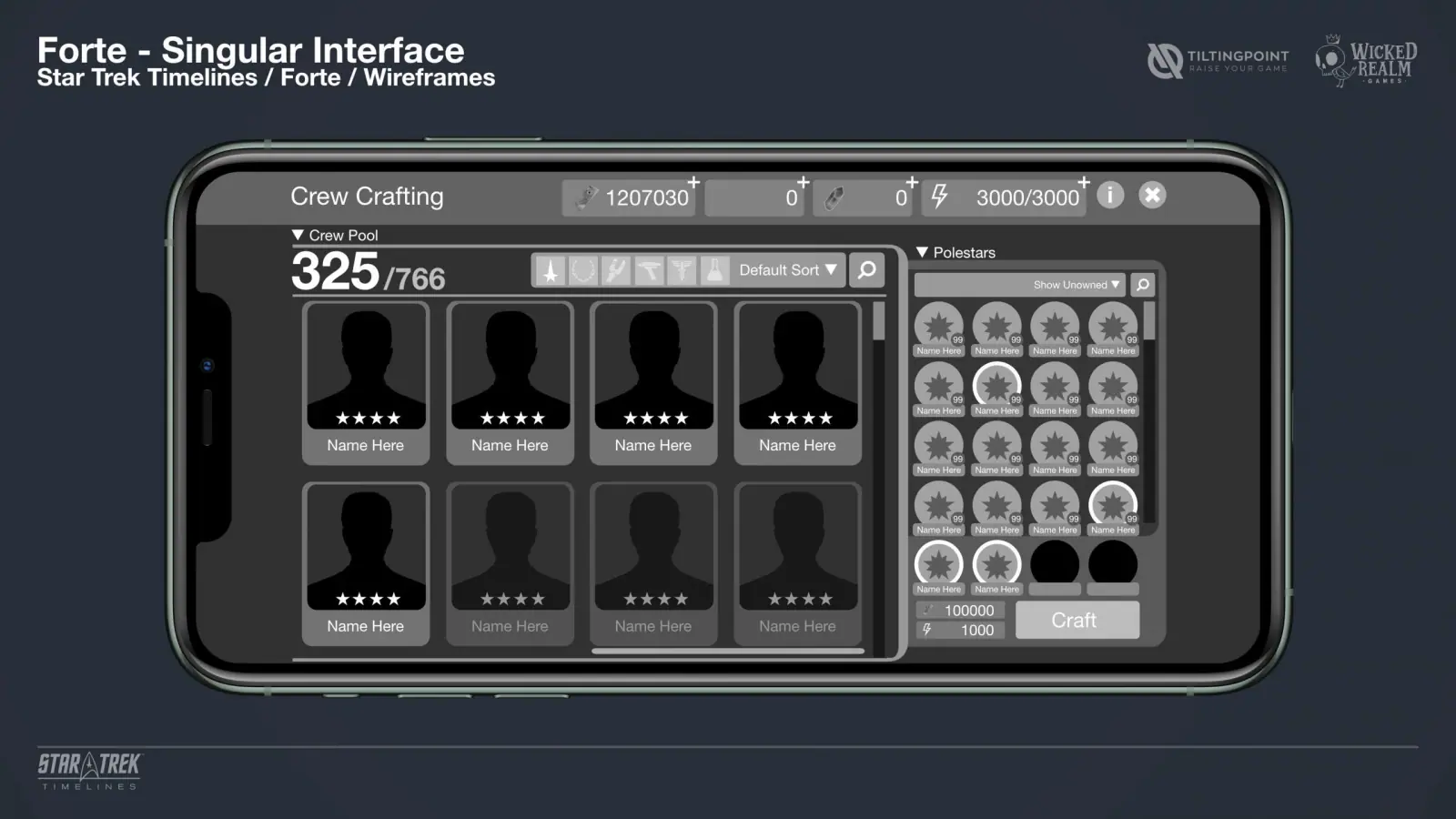The image size is (1456, 819).
Task: Add more credits via plus on 1207030
Action: pos(693,182)
